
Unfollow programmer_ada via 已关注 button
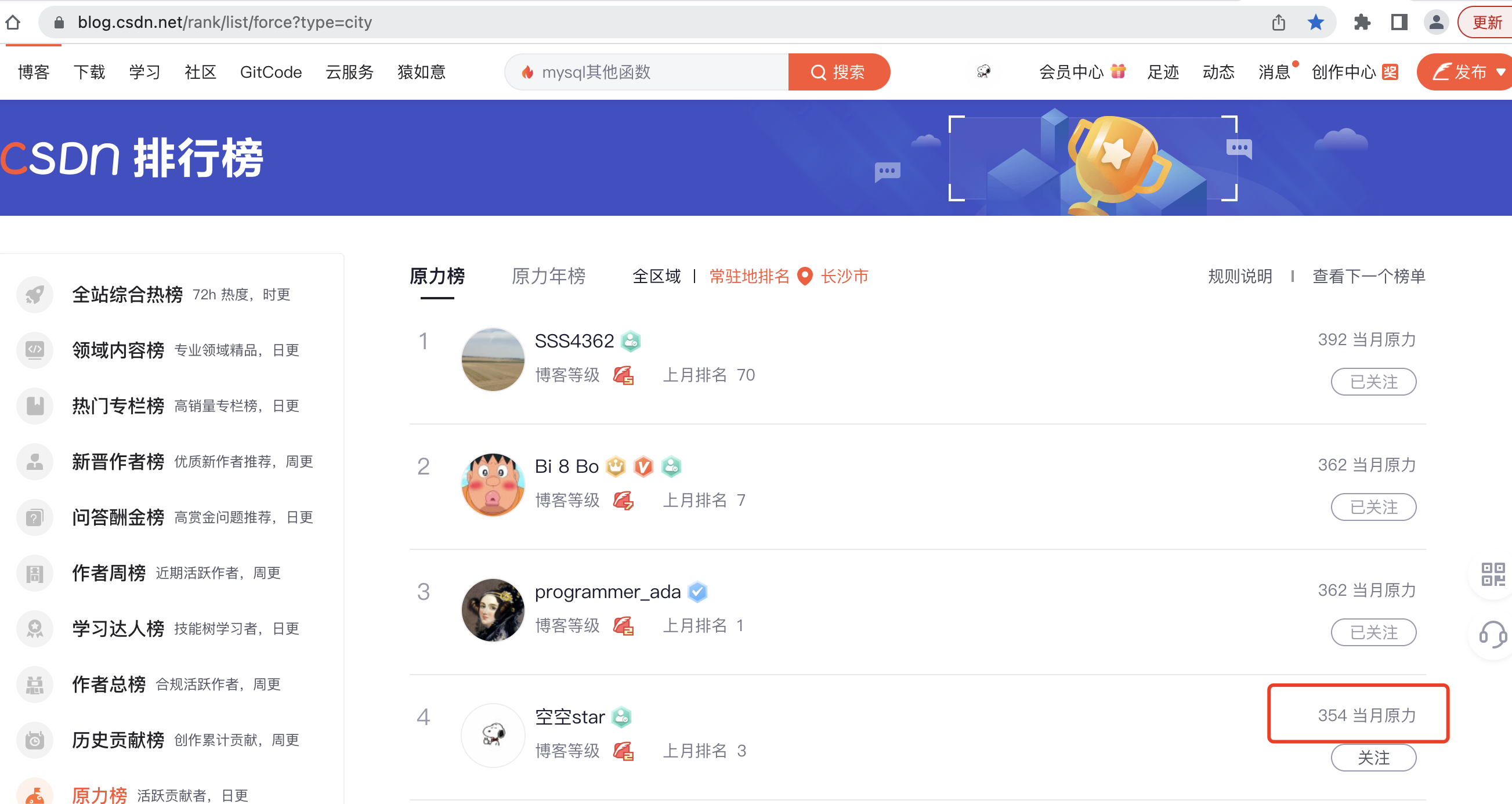pyautogui.click(x=1373, y=632)
